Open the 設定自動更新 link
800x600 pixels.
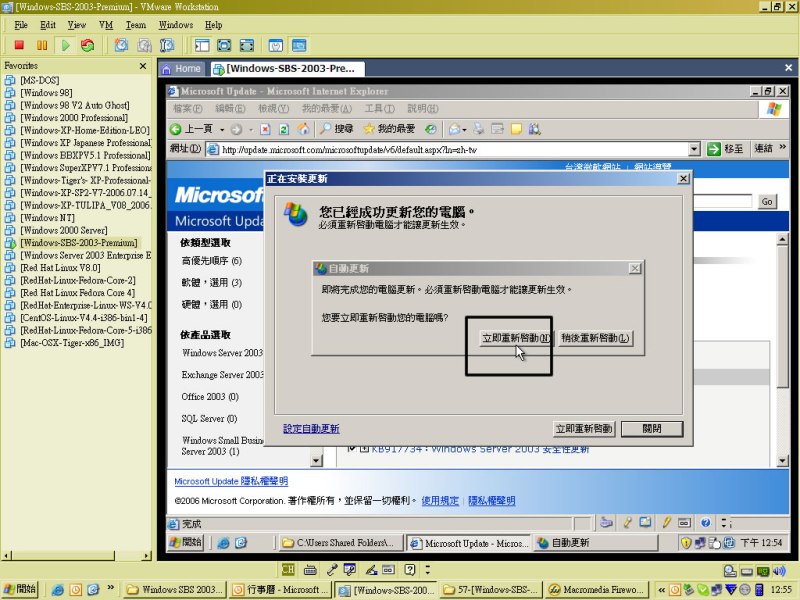(x=311, y=429)
